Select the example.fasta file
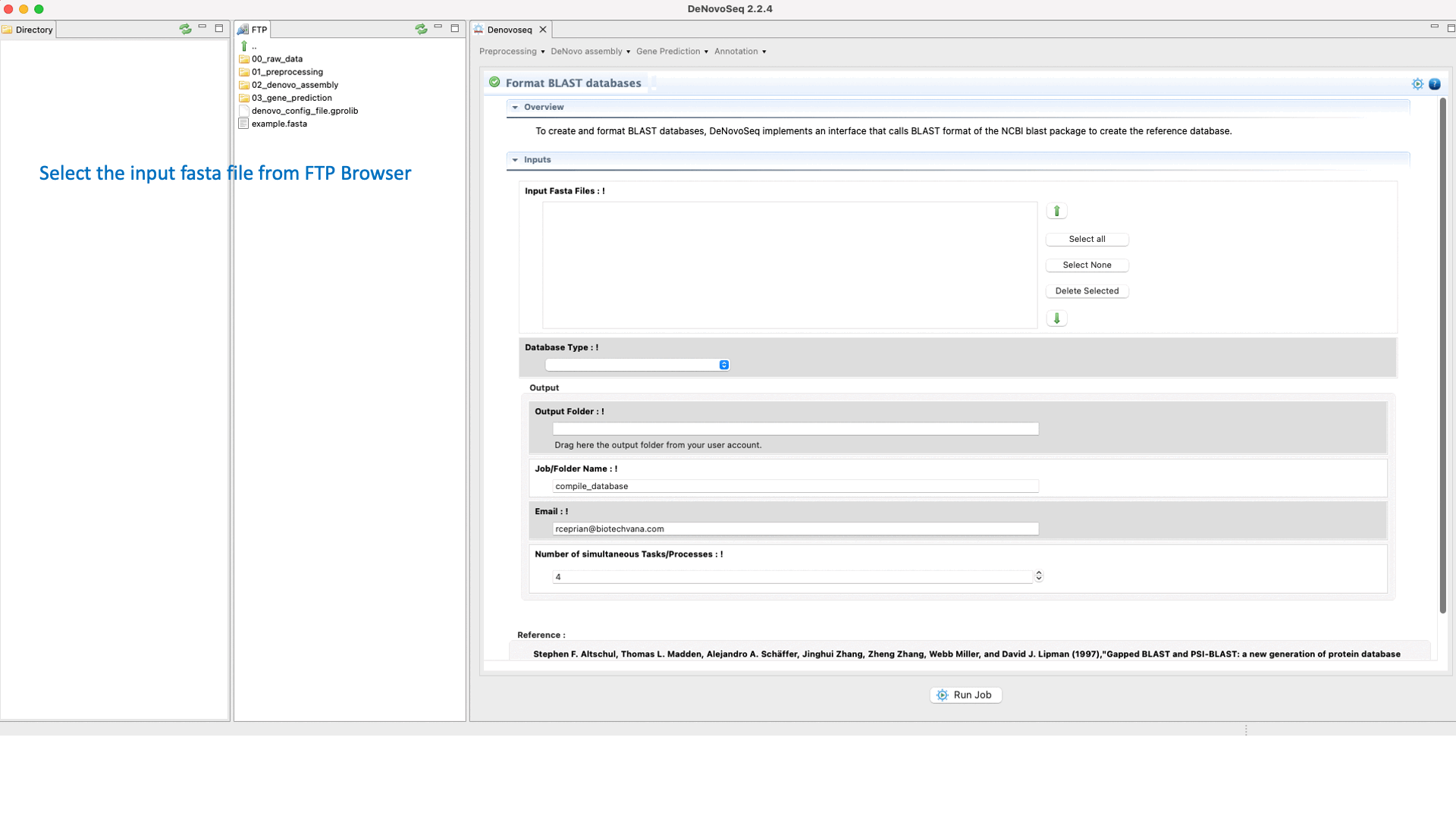The width and height of the screenshot is (1456, 819). pyautogui.click(x=279, y=124)
